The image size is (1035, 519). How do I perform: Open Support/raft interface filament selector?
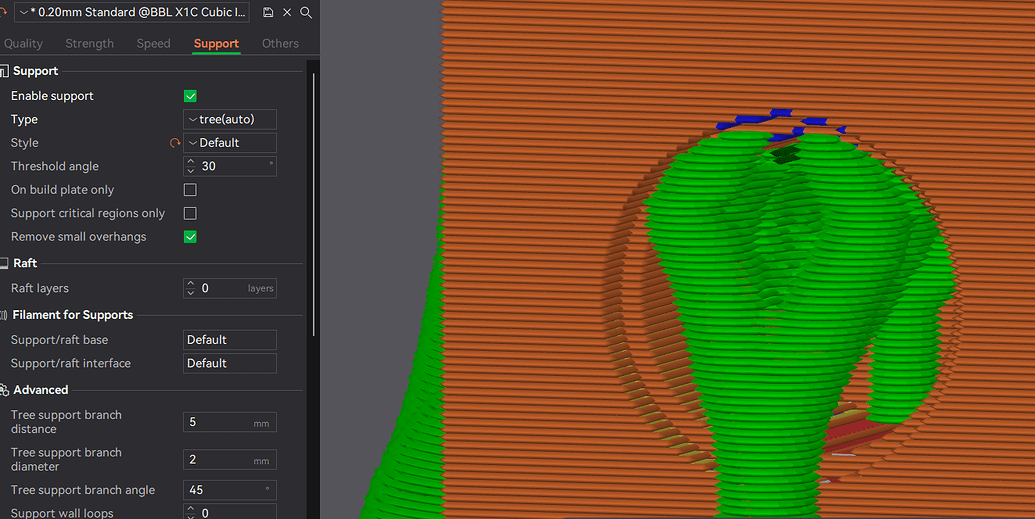tap(230, 363)
